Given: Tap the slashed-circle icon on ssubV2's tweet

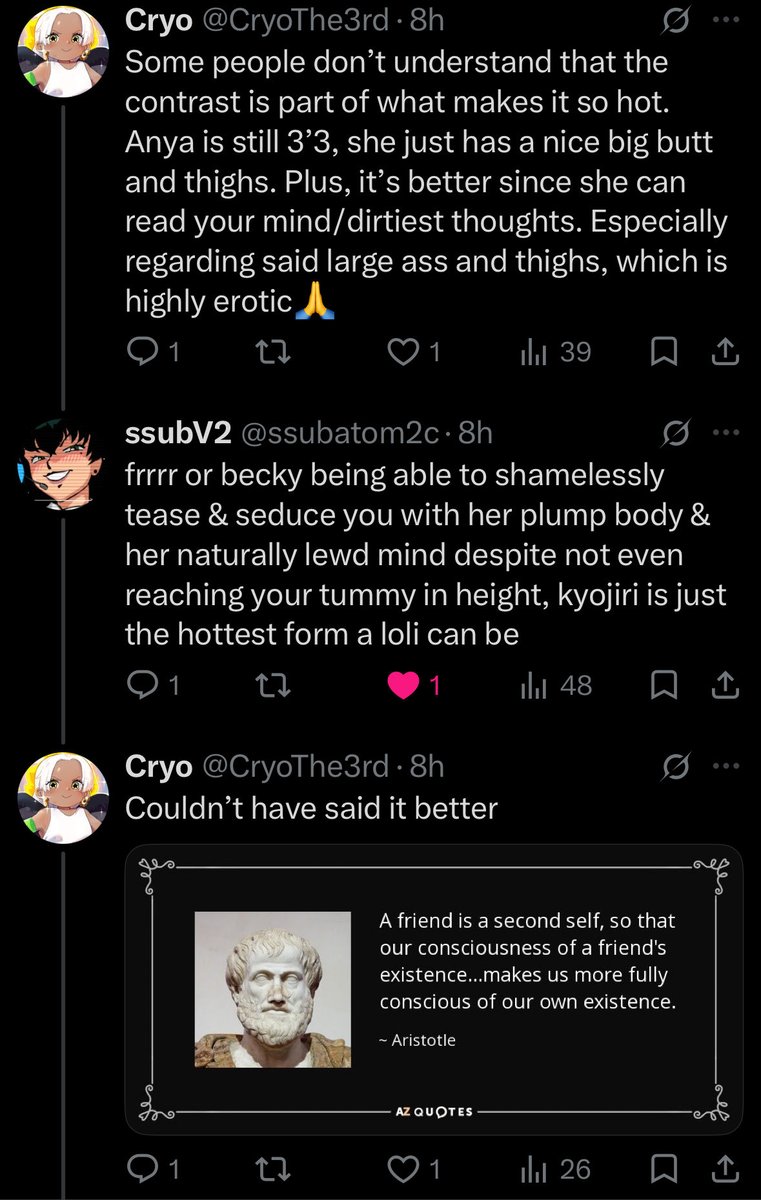Looking at the screenshot, I should [x=676, y=433].
